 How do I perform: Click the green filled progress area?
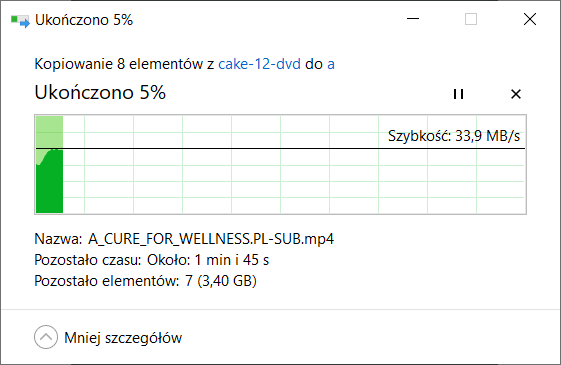pos(49,181)
